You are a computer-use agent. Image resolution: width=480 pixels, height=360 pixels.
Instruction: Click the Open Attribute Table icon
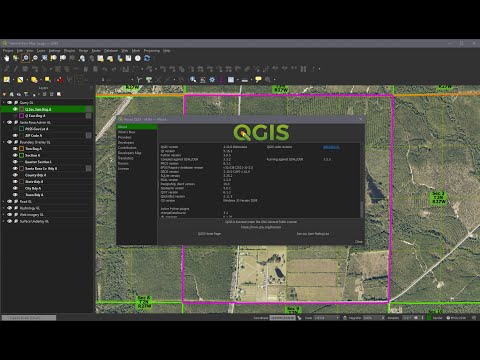click(x=231, y=80)
